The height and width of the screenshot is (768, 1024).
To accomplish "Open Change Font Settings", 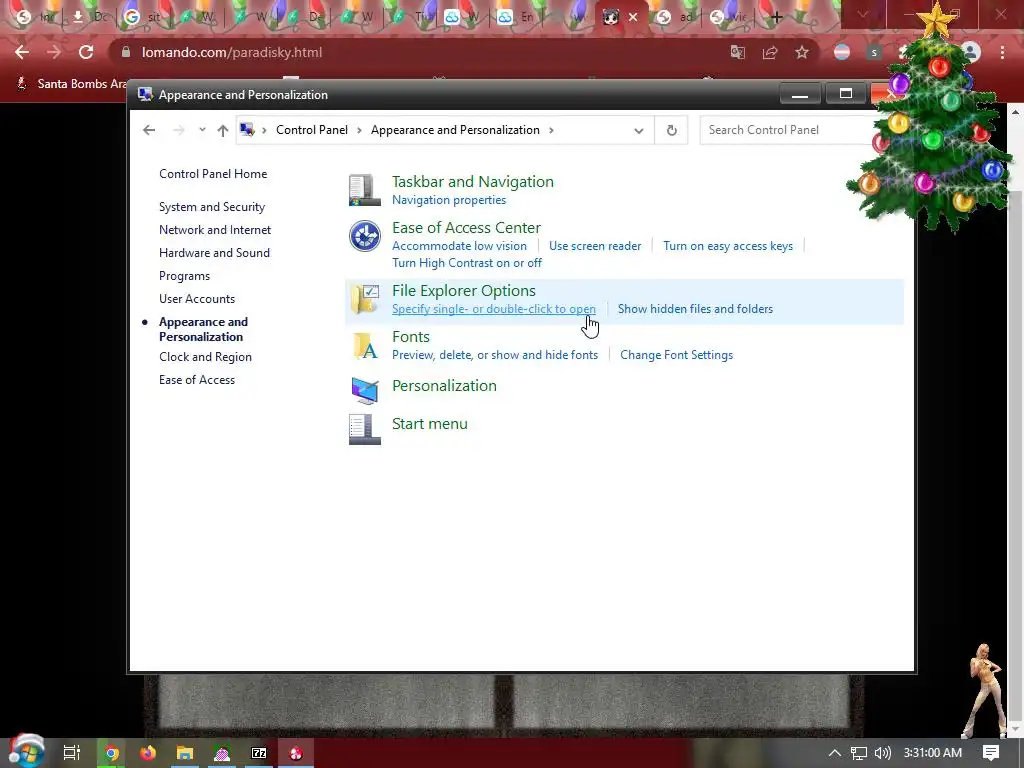I will pos(677,355).
